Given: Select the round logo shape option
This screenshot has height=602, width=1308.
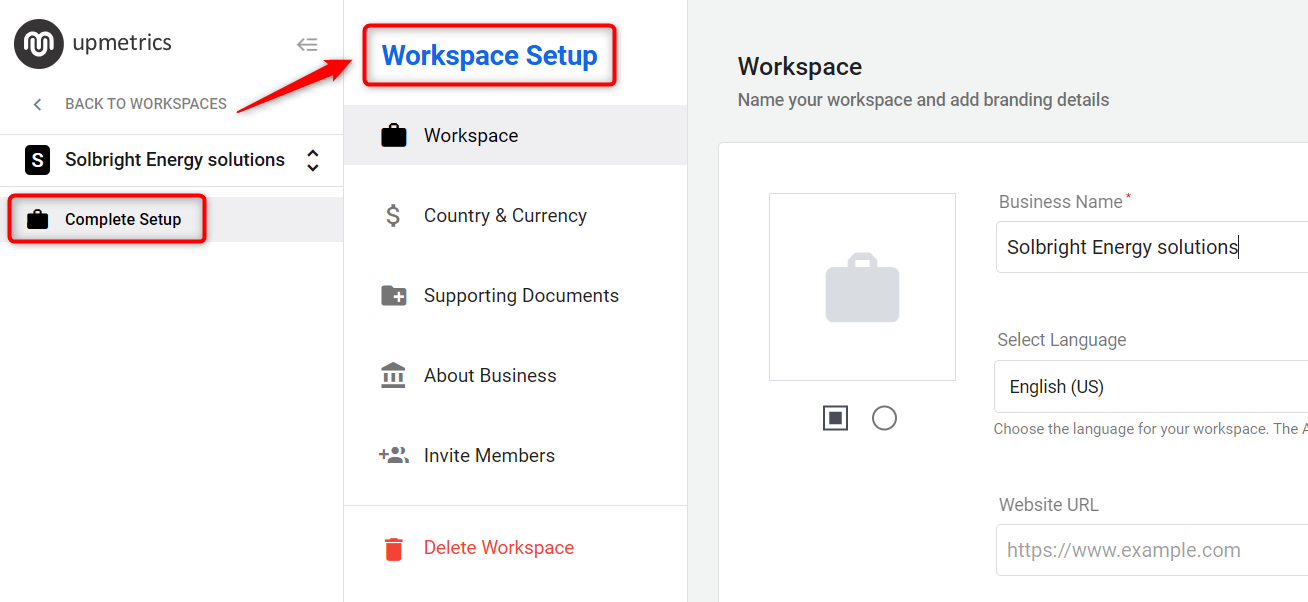Looking at the screenshot, I should click(884, 418).
